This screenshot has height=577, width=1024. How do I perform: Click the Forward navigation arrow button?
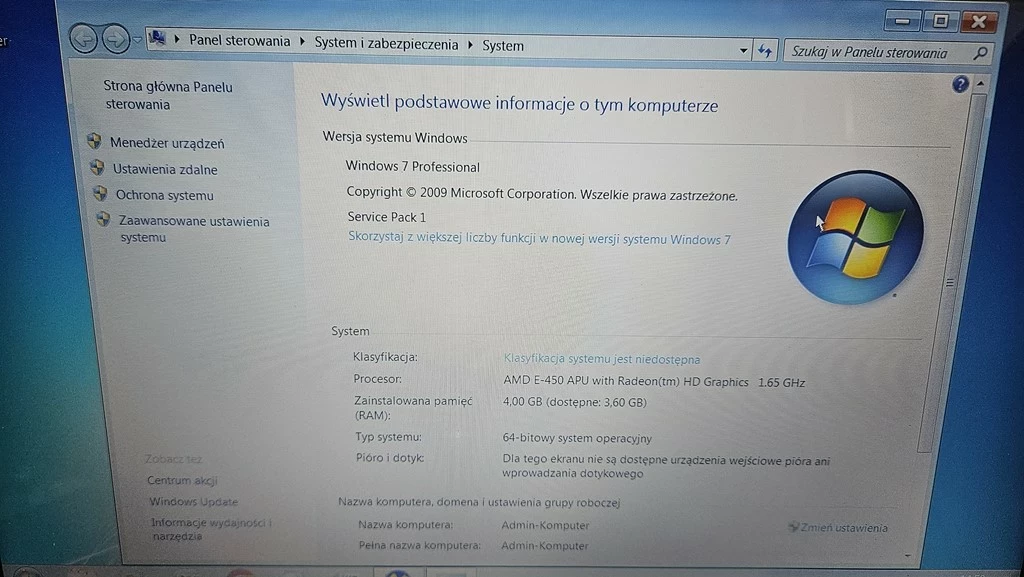coord(115,40)
